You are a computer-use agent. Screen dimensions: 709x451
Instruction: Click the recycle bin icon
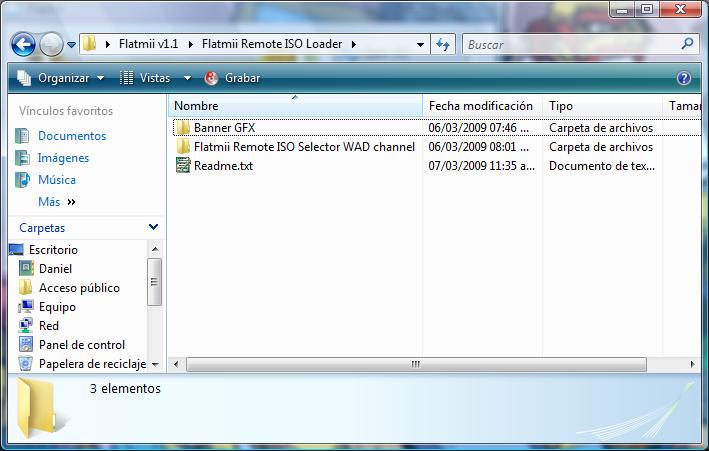point(26,364)
